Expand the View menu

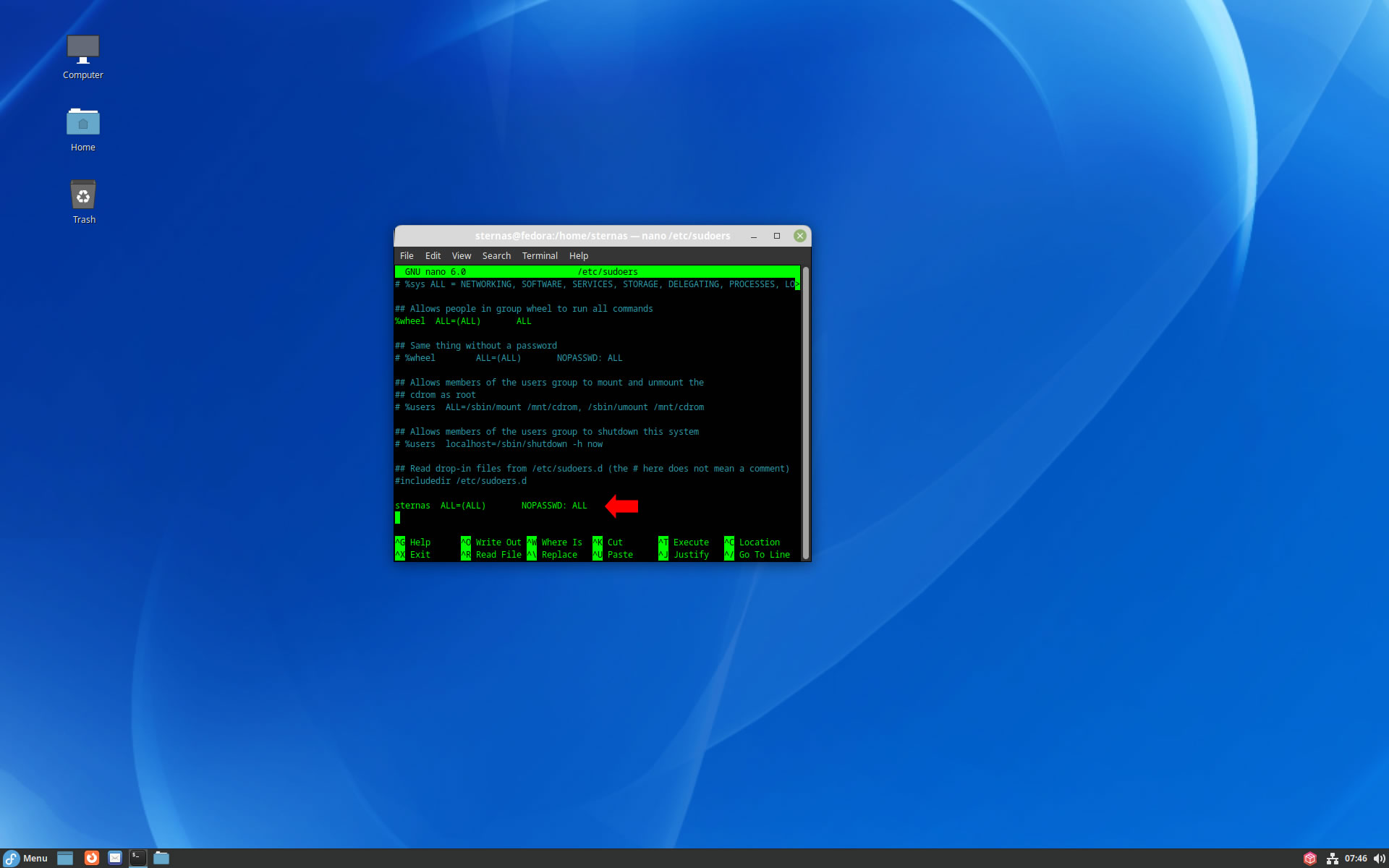point(461,256)
